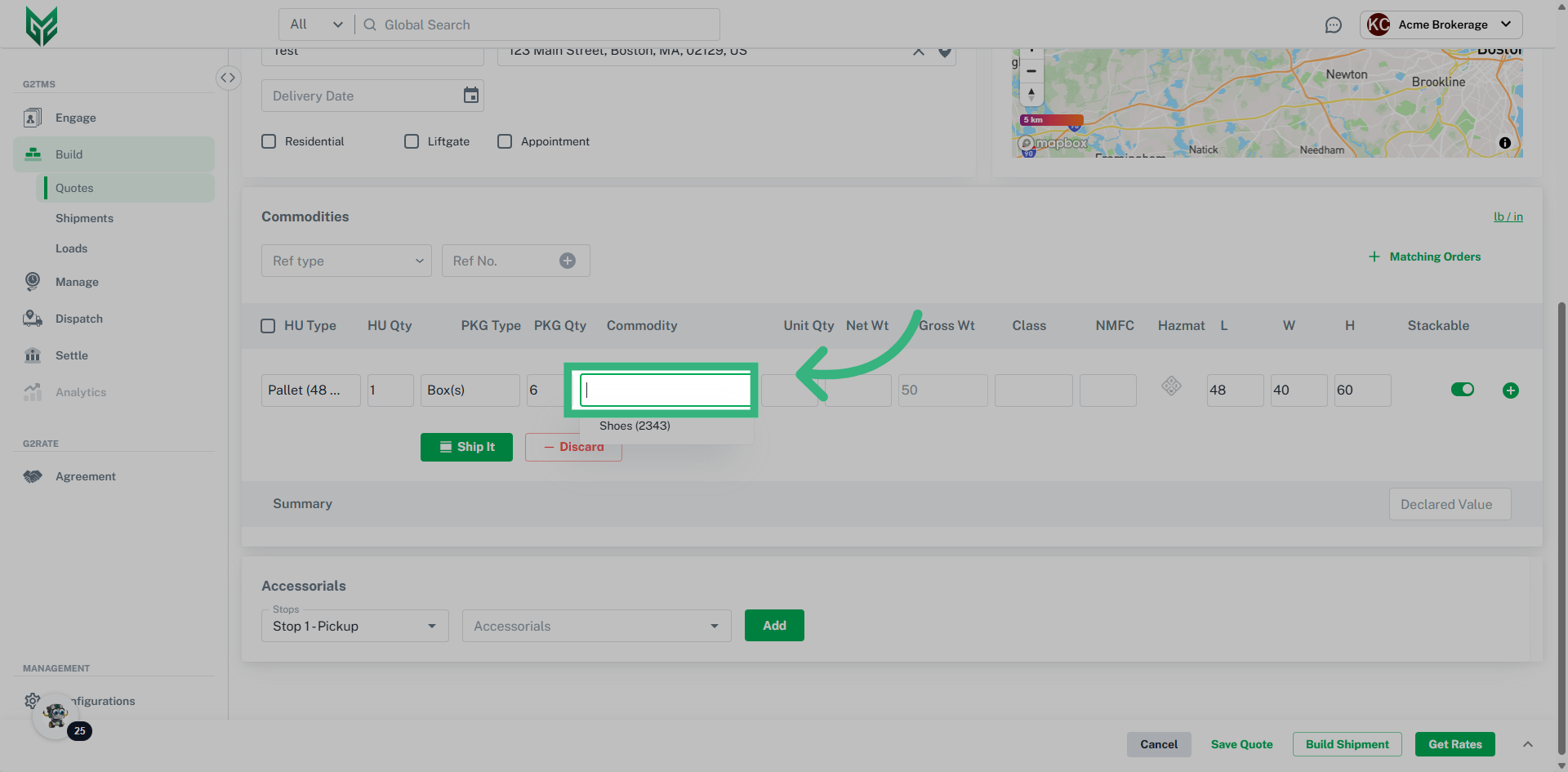Click the lb / in units link
The image size is (1568, 772).
(1508, 216)
